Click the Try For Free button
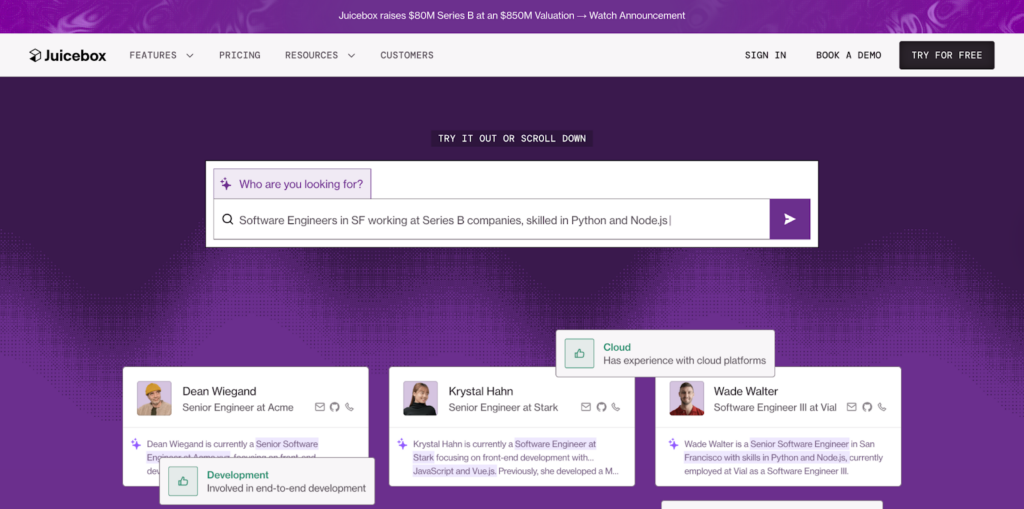Viewport: 1024px width, 509px height. pyautogui.click(x=946, y=56)
